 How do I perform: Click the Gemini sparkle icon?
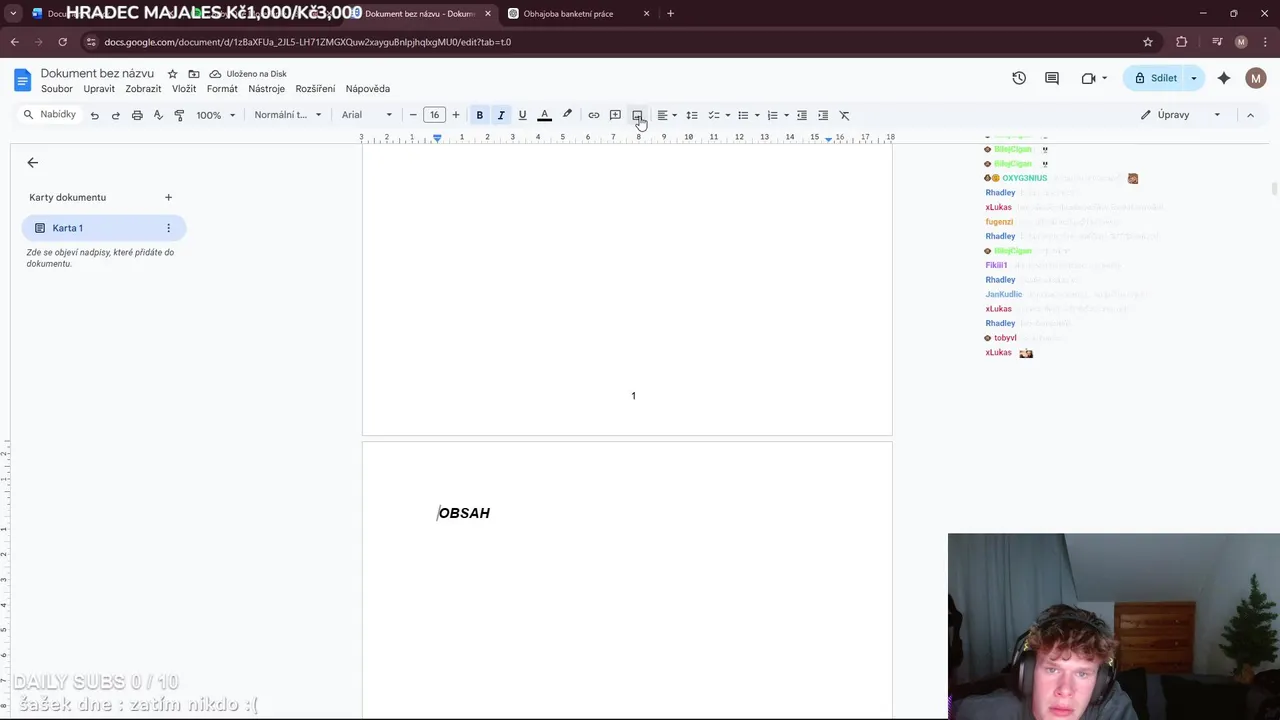tap(1224, 78)
